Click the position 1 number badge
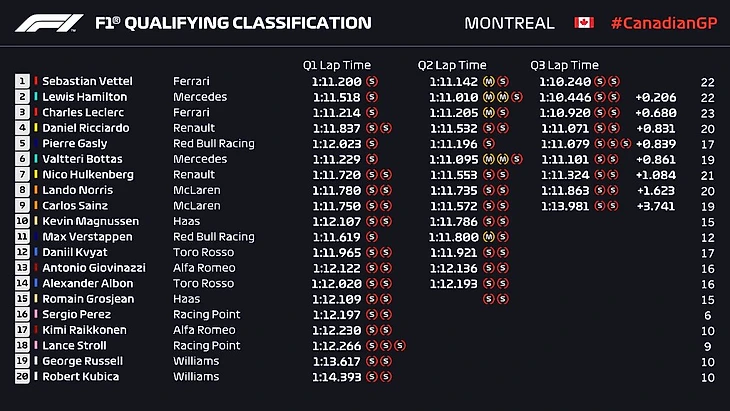Screen dimensions: 730x411 click(22, 81)
